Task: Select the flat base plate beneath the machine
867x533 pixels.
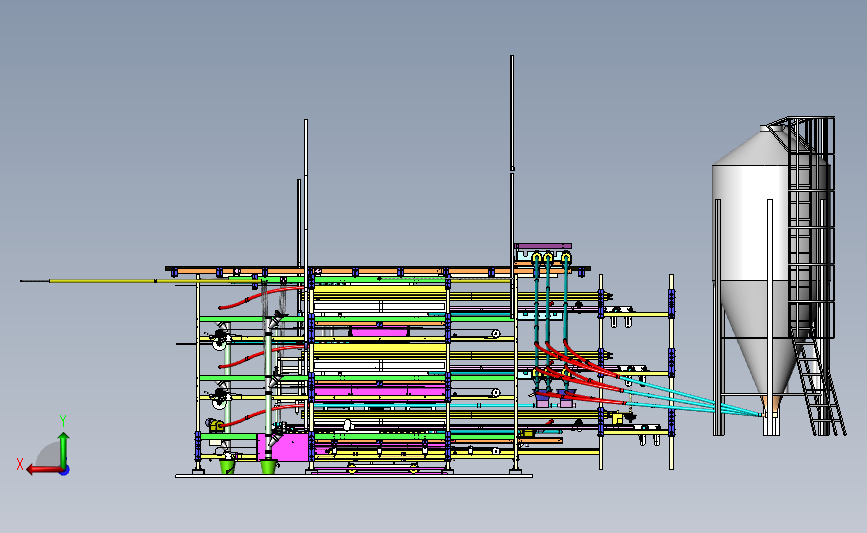Action: pos(354,475)
